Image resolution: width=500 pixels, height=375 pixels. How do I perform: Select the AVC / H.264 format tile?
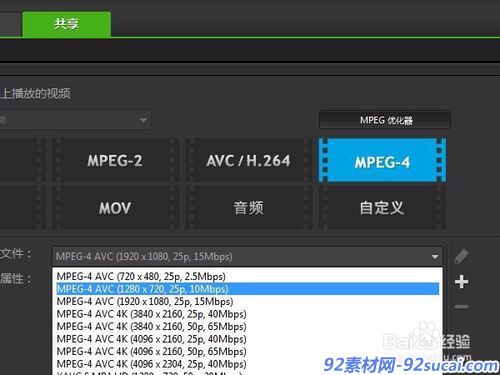pyautogui.click(x=249, y=161)
